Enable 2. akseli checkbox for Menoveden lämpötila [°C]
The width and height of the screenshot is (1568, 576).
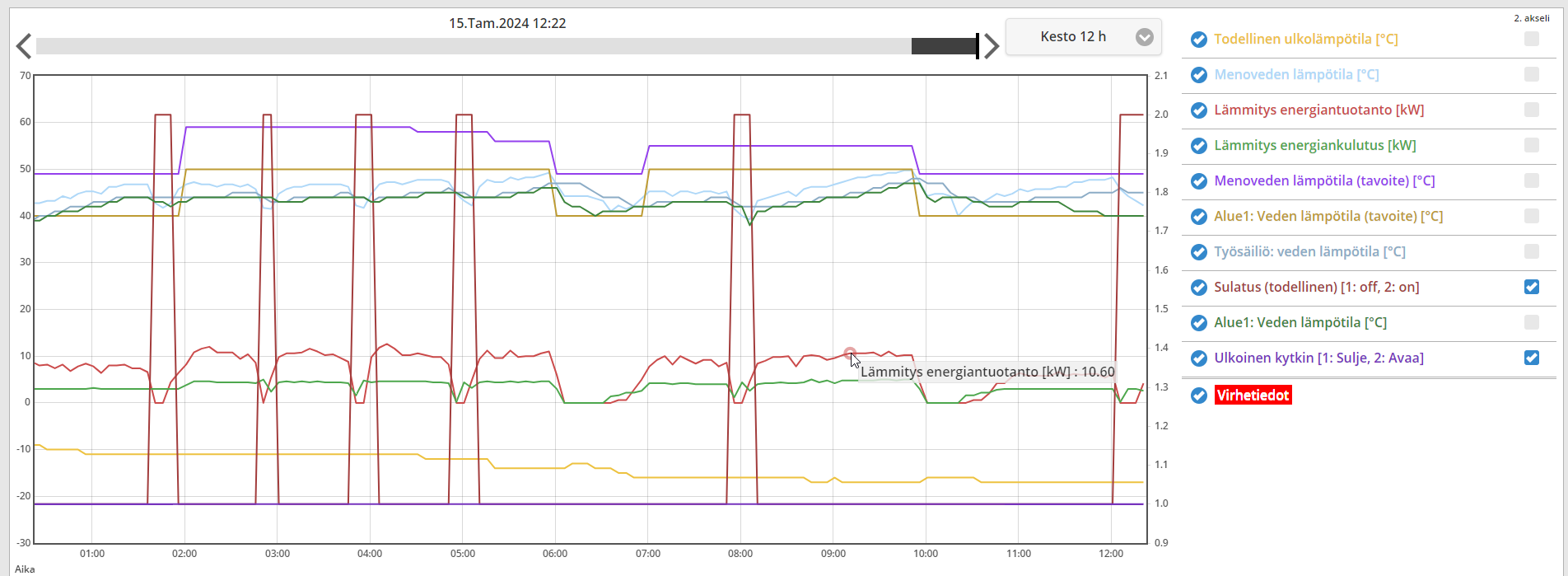1532,74
